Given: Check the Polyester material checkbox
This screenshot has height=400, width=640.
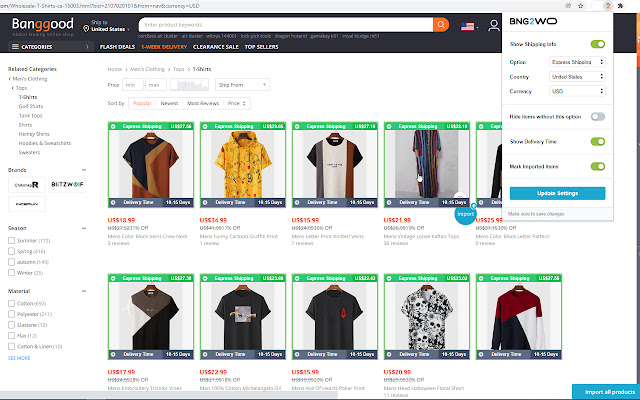Looking at the screenshot, I should coord(11,314).
